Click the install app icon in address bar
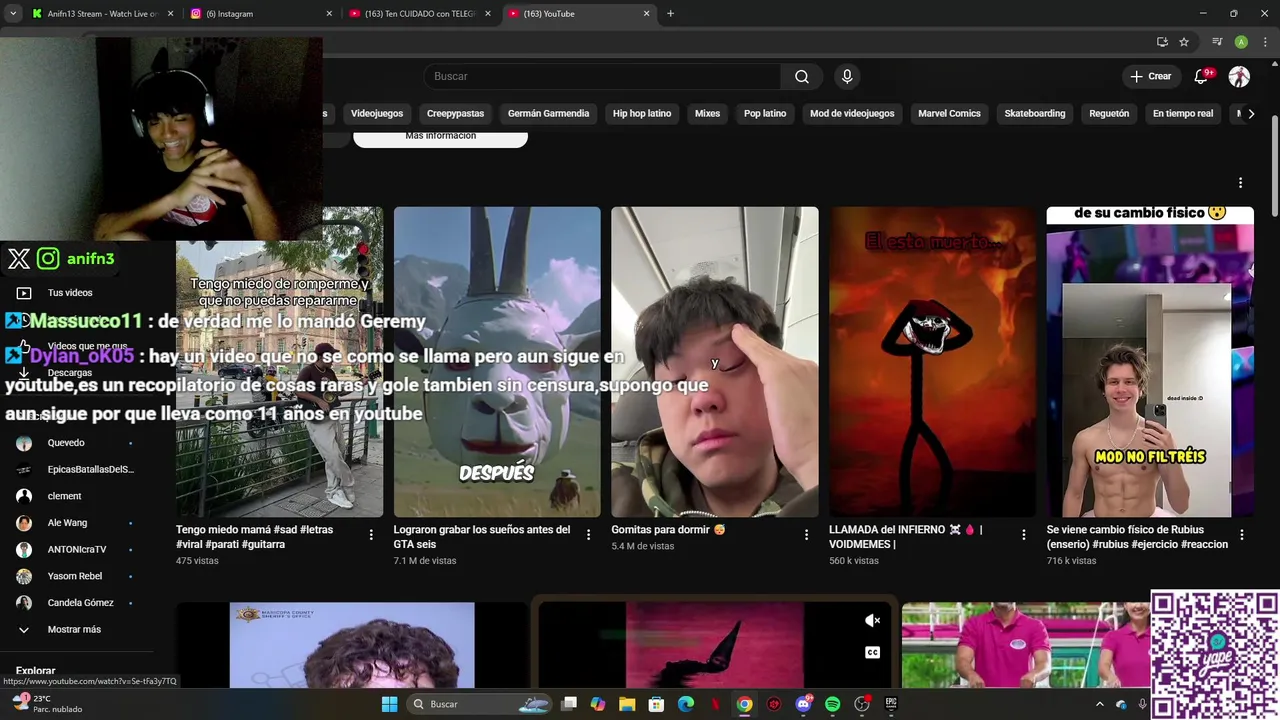The width and height of the screenshot is (1280, 720). (x=1162, y=42)
